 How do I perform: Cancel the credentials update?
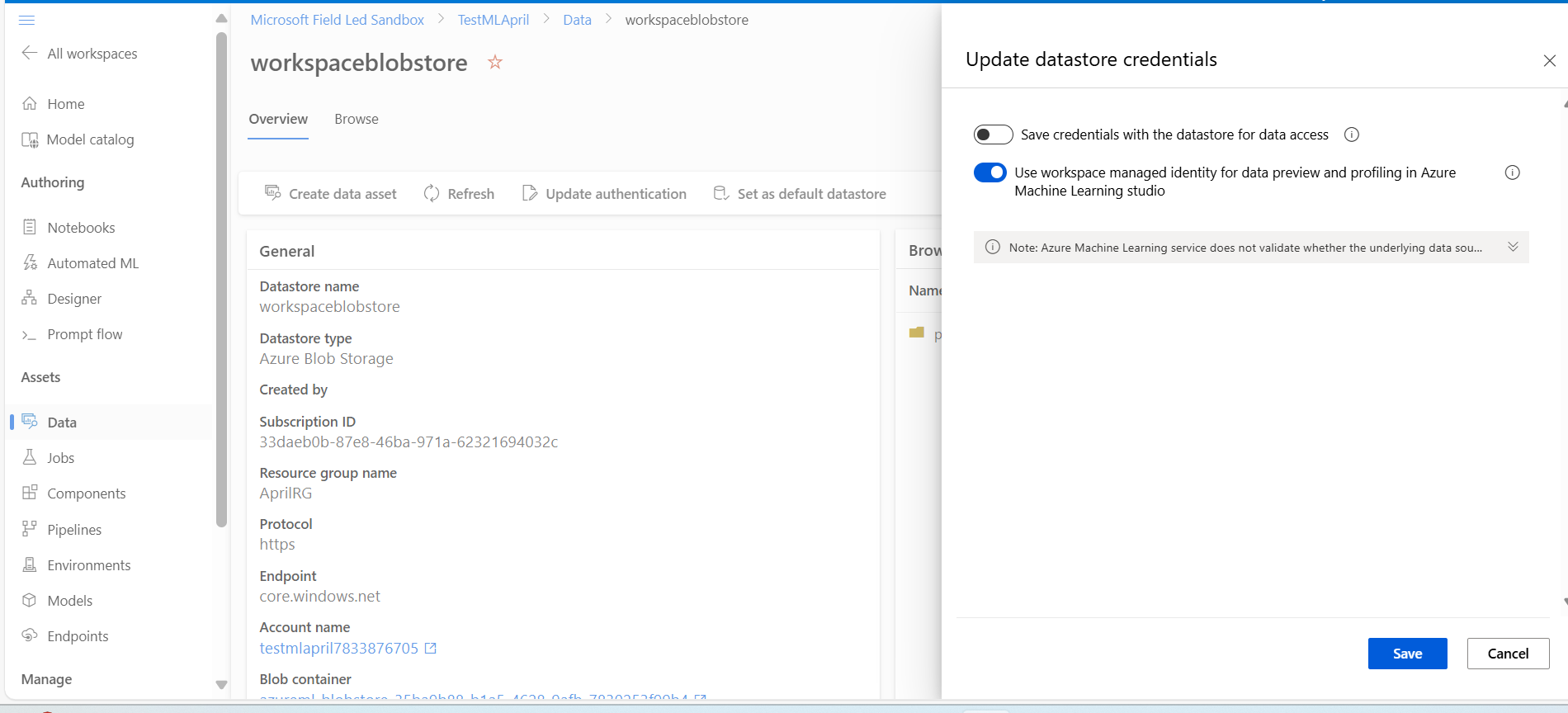pyautogui.click(x=1508, y=654)
